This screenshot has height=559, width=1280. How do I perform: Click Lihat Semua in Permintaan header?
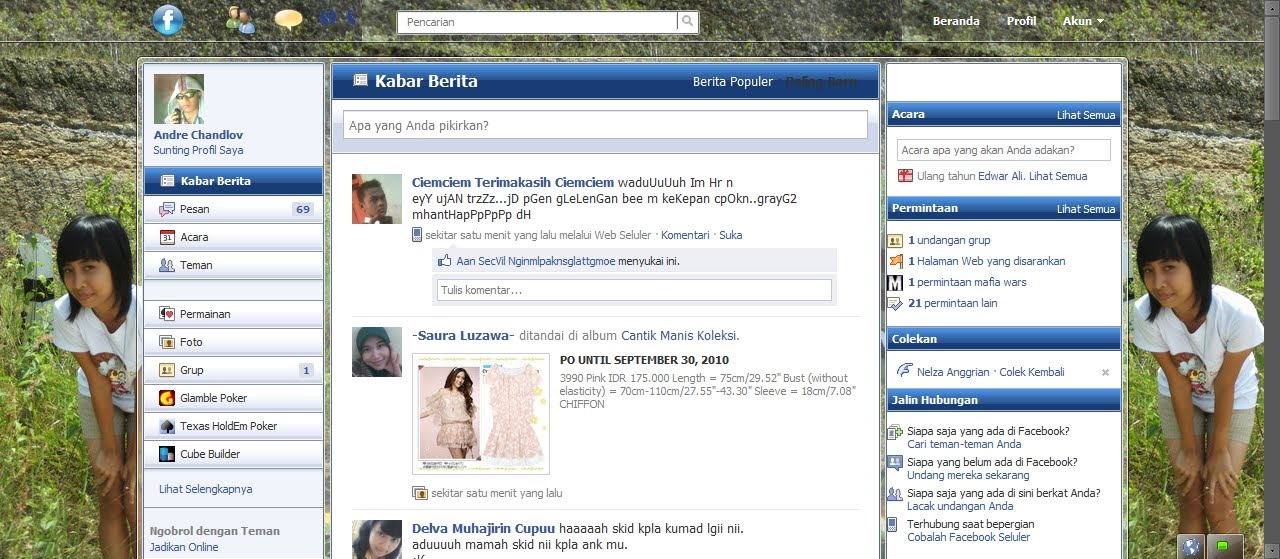tap(1086, 209)
